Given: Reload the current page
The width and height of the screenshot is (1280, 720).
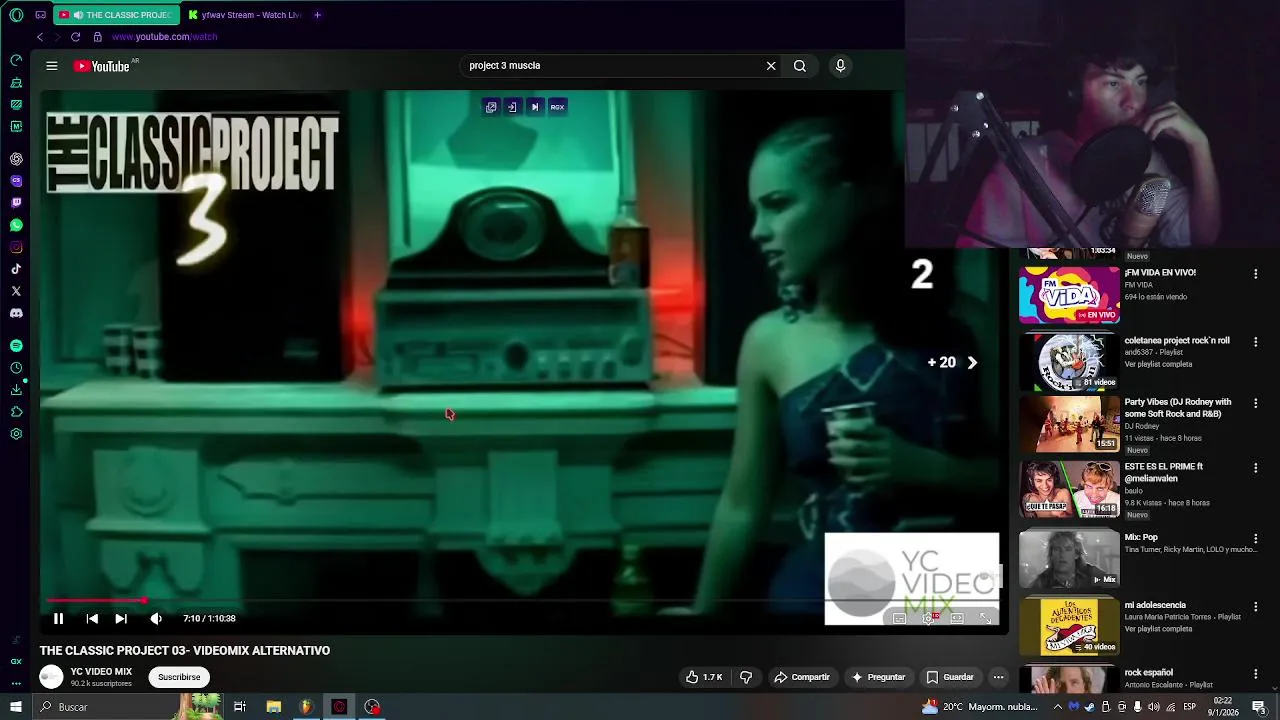Looking at the screenshot, I should (75, 37).
